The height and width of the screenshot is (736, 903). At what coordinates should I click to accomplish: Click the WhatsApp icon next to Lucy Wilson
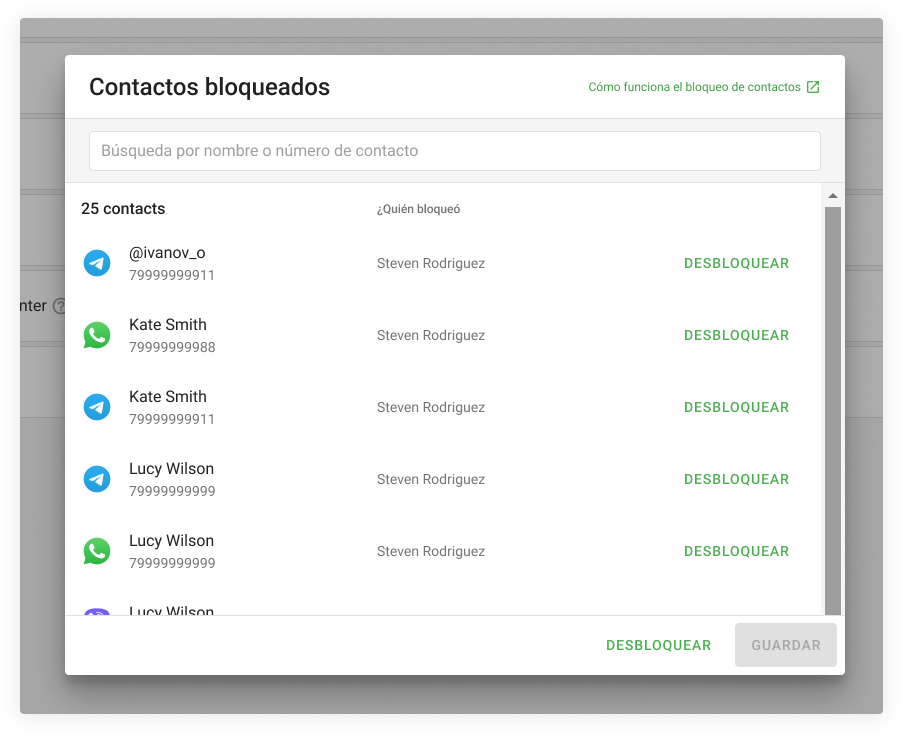(x=97, y=552)
